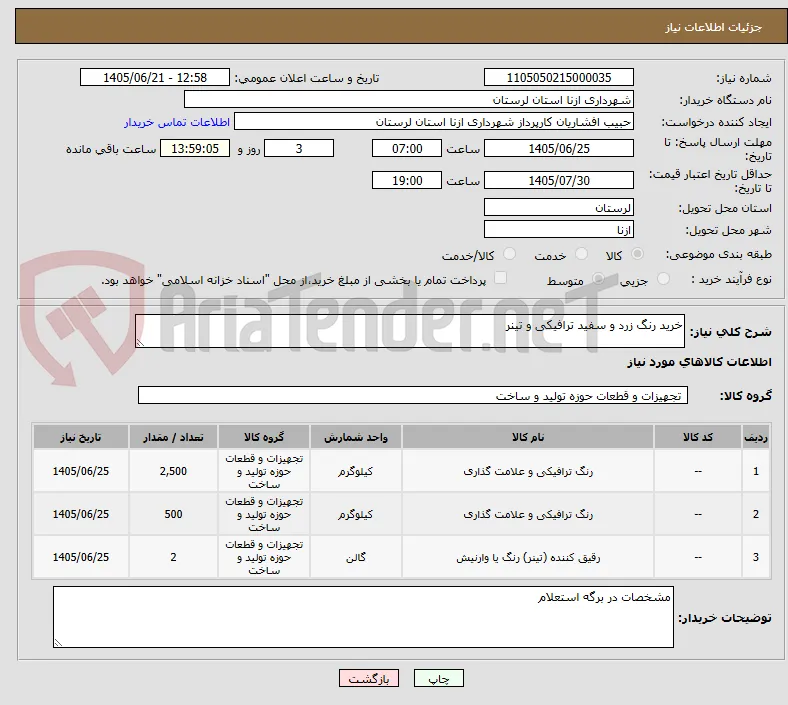This screenshot has width=788, height=705.
Task: Select the کالا/خدمت radio button
Action: tap(510, 254)
